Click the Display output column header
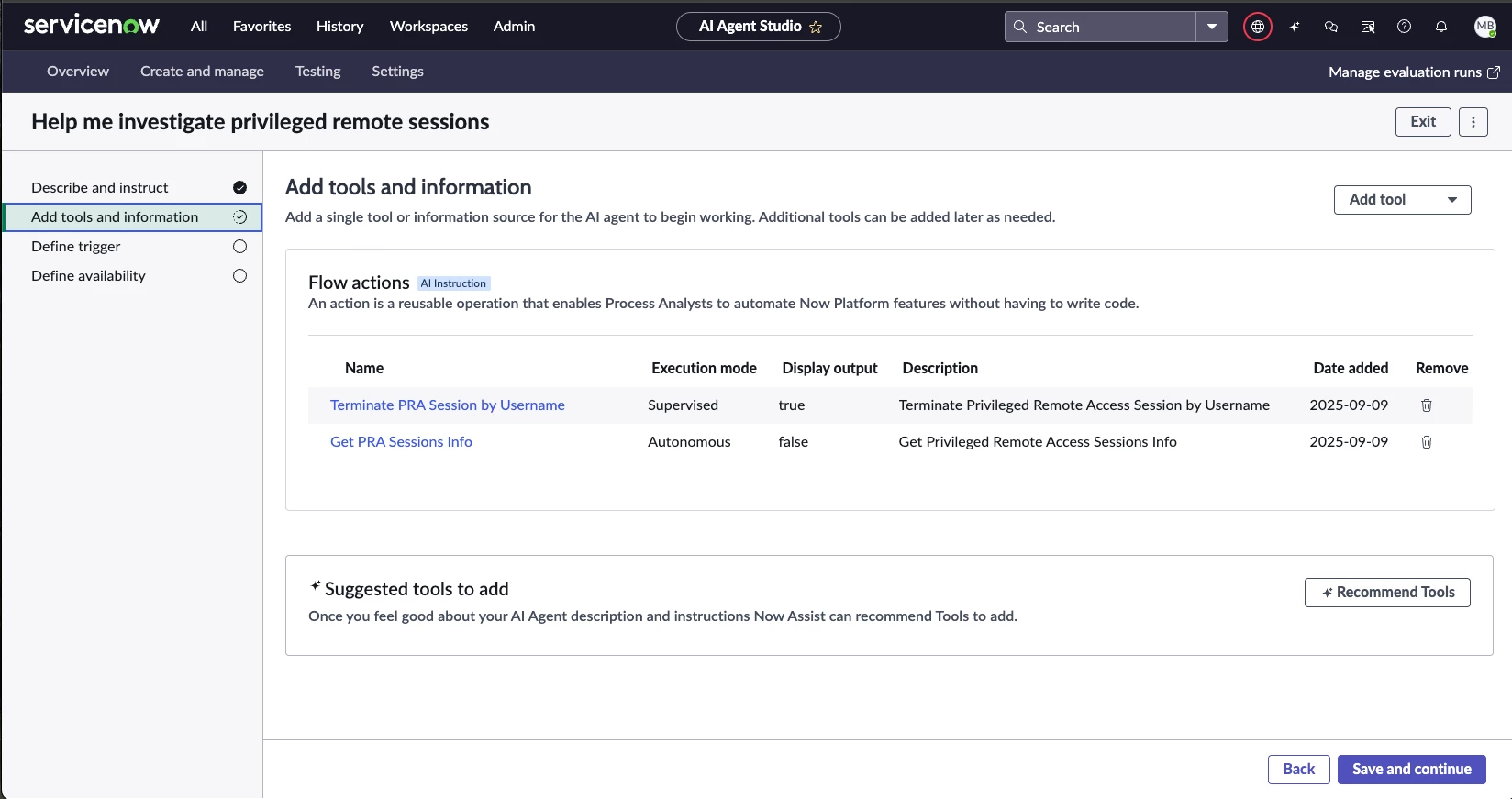This screenshot has height=799, width=1512. (x=829, y=369)
